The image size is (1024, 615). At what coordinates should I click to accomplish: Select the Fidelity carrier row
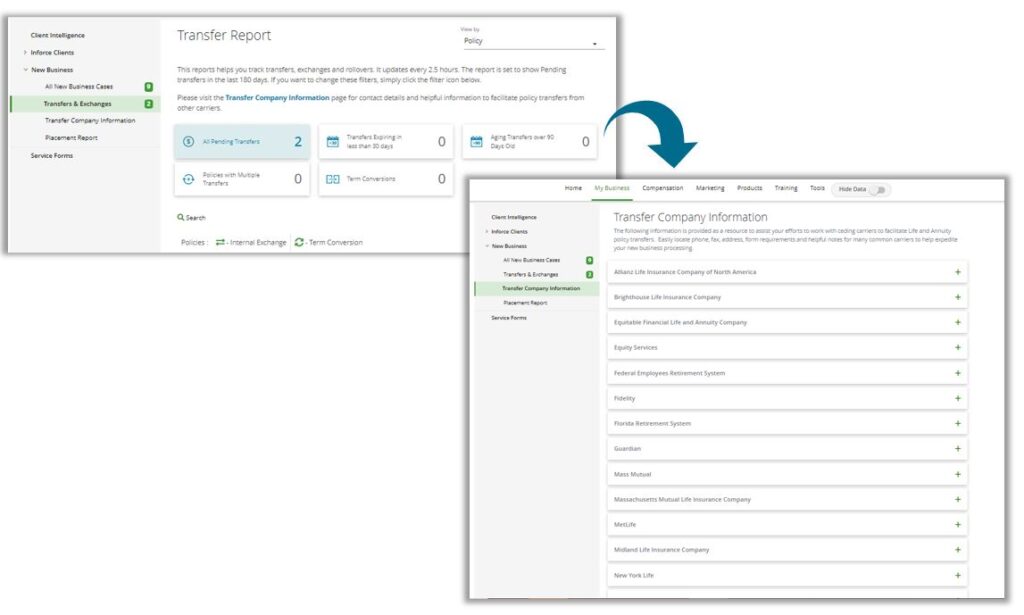click(625, 398)
